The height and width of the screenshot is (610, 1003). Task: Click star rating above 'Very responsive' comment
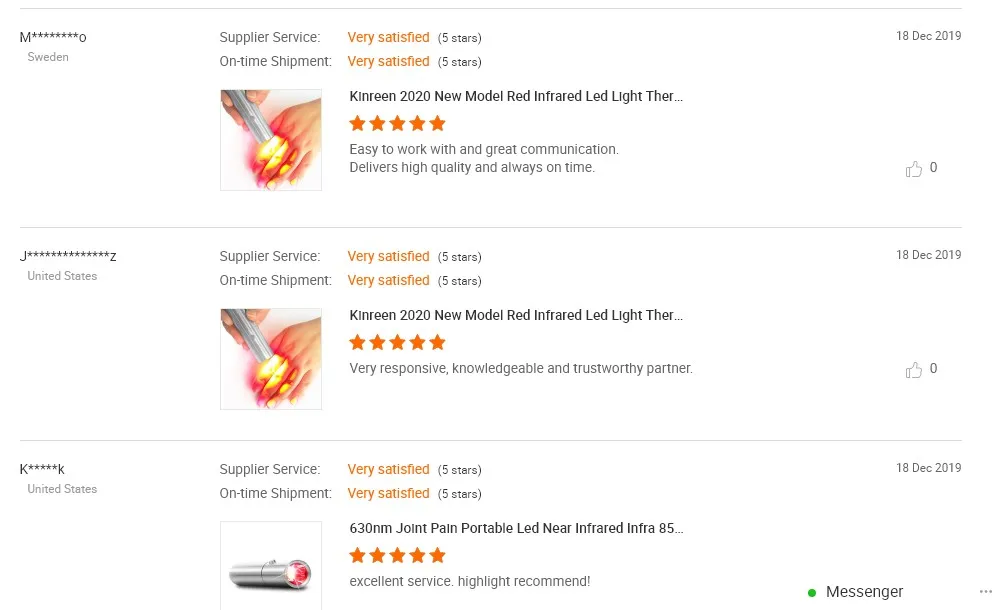point(397,343)
